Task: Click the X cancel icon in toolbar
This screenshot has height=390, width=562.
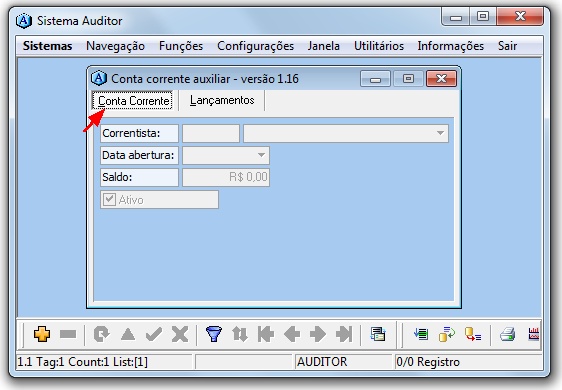Action: point(180,334)
